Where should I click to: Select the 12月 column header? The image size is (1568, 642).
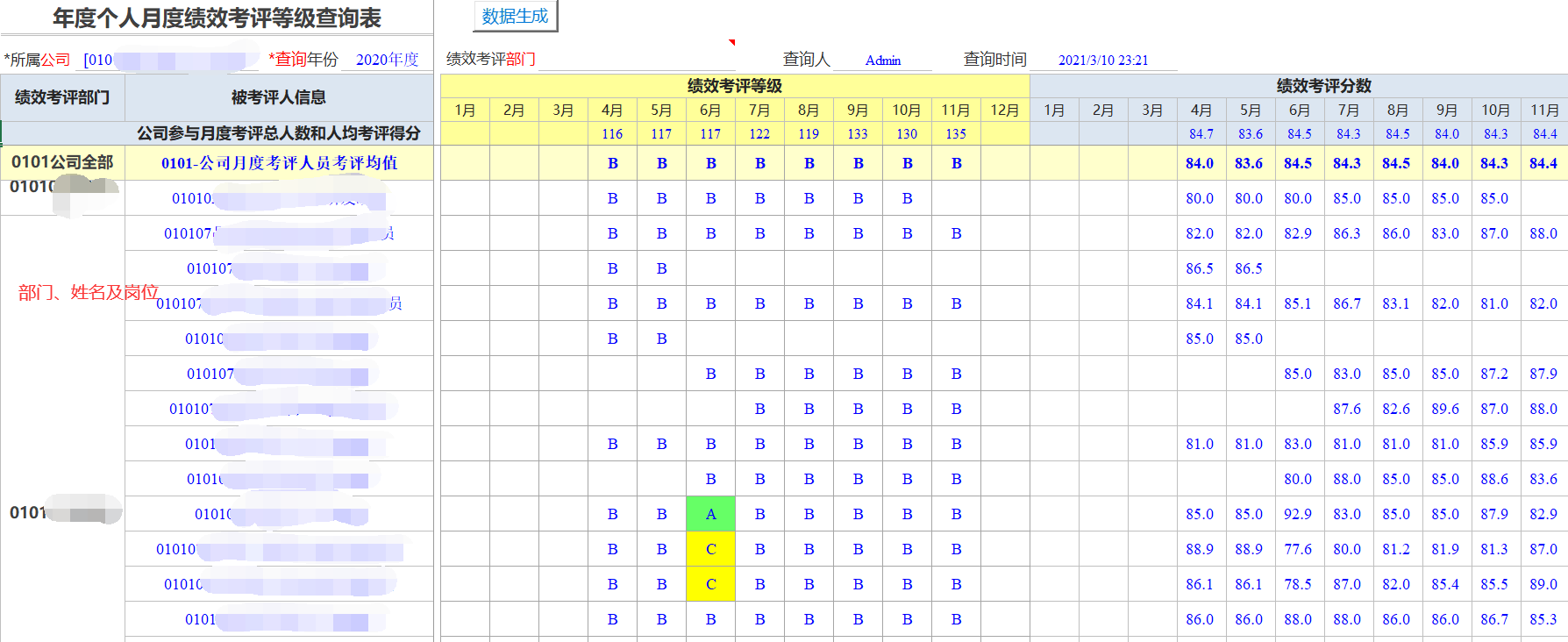pos(1004,111)
